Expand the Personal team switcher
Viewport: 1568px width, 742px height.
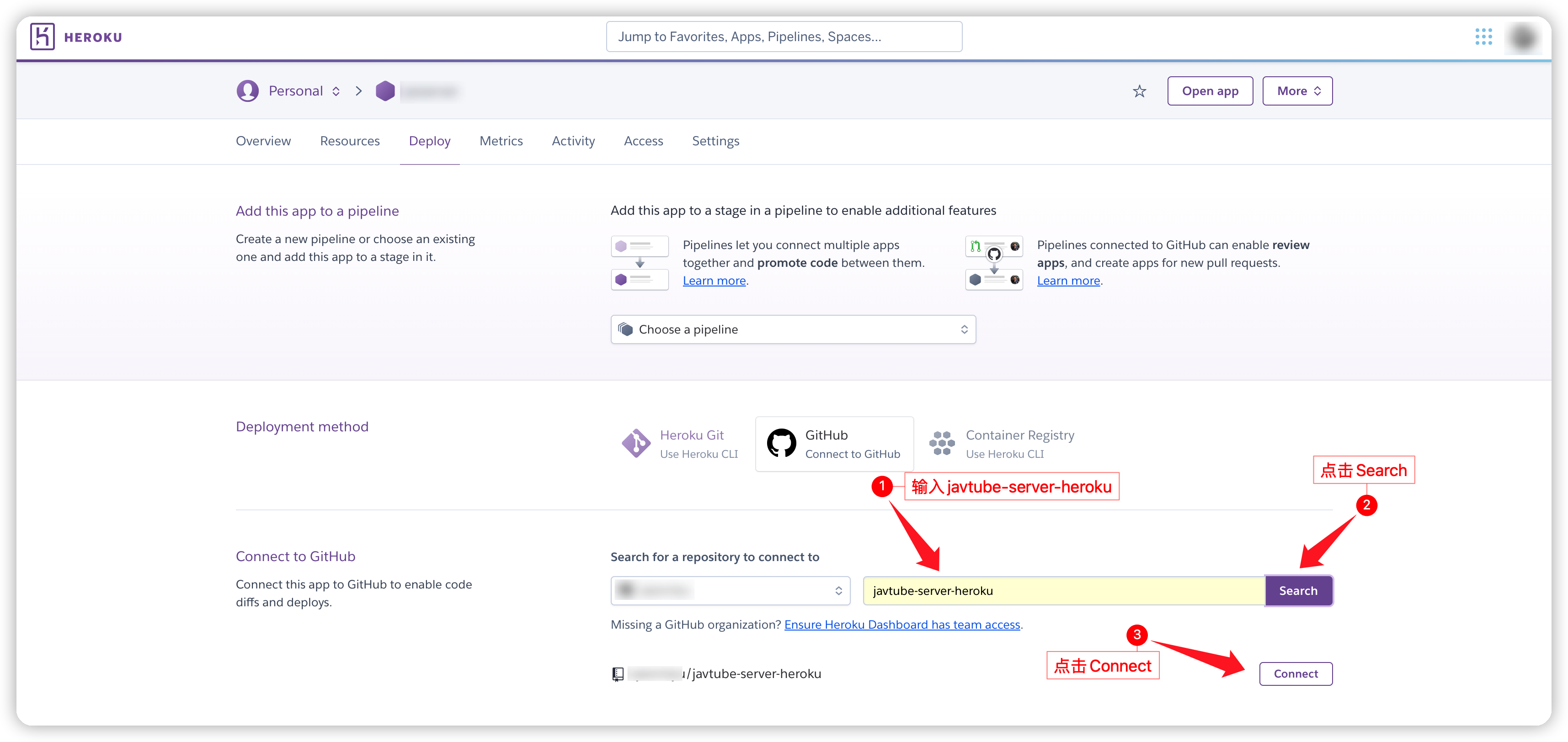[x=336, y=91]
